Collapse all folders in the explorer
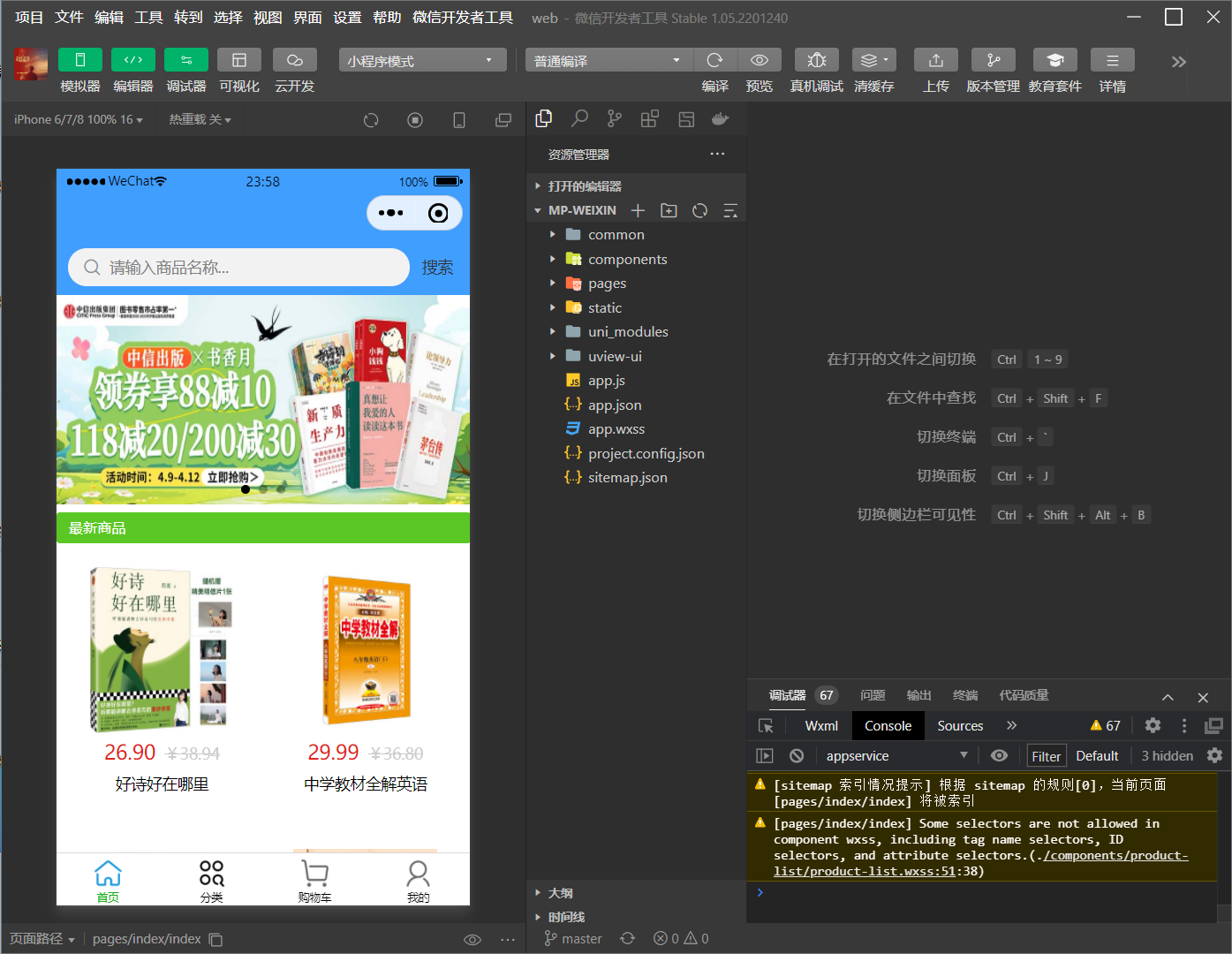The image size is (1232, 954). point(730,210)
